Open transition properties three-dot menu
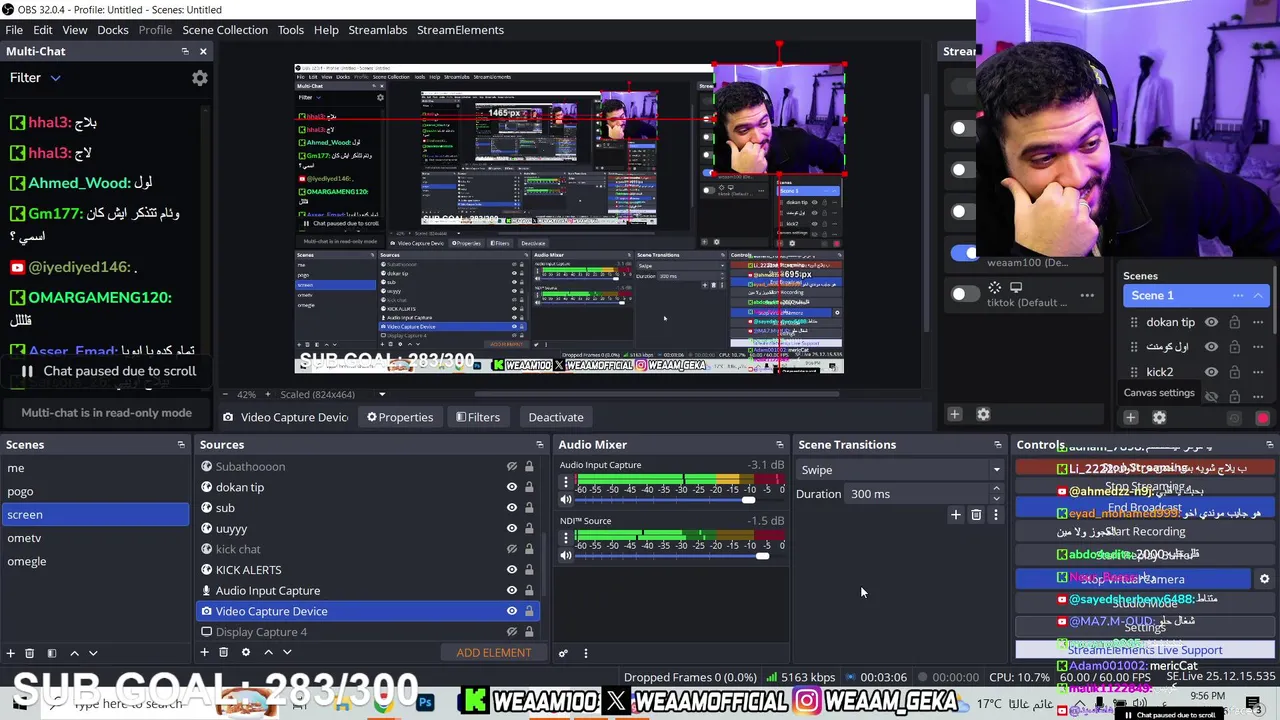Image resolution: width=1280 pixels, height=720 pixels. [x=996, y=515]
